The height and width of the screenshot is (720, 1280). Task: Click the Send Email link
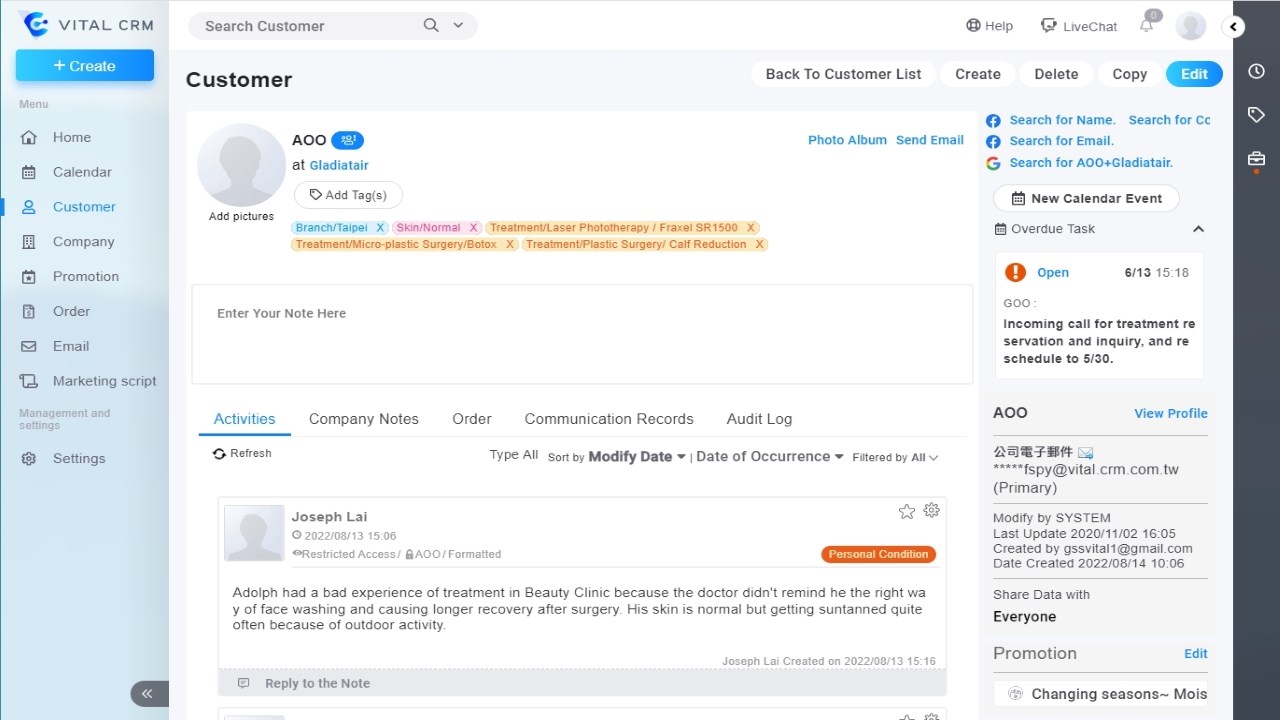(x=929, y=140)
